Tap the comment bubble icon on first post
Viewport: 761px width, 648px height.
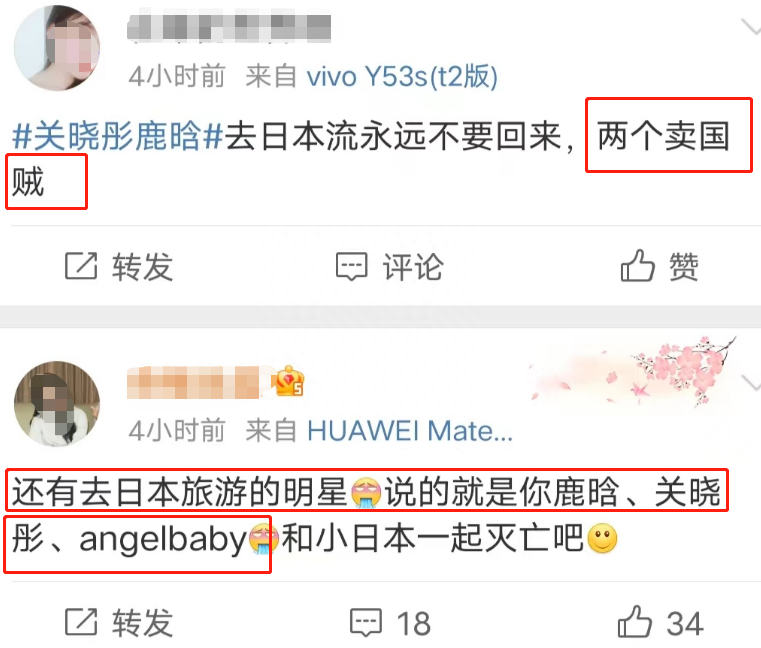(351, 266)
